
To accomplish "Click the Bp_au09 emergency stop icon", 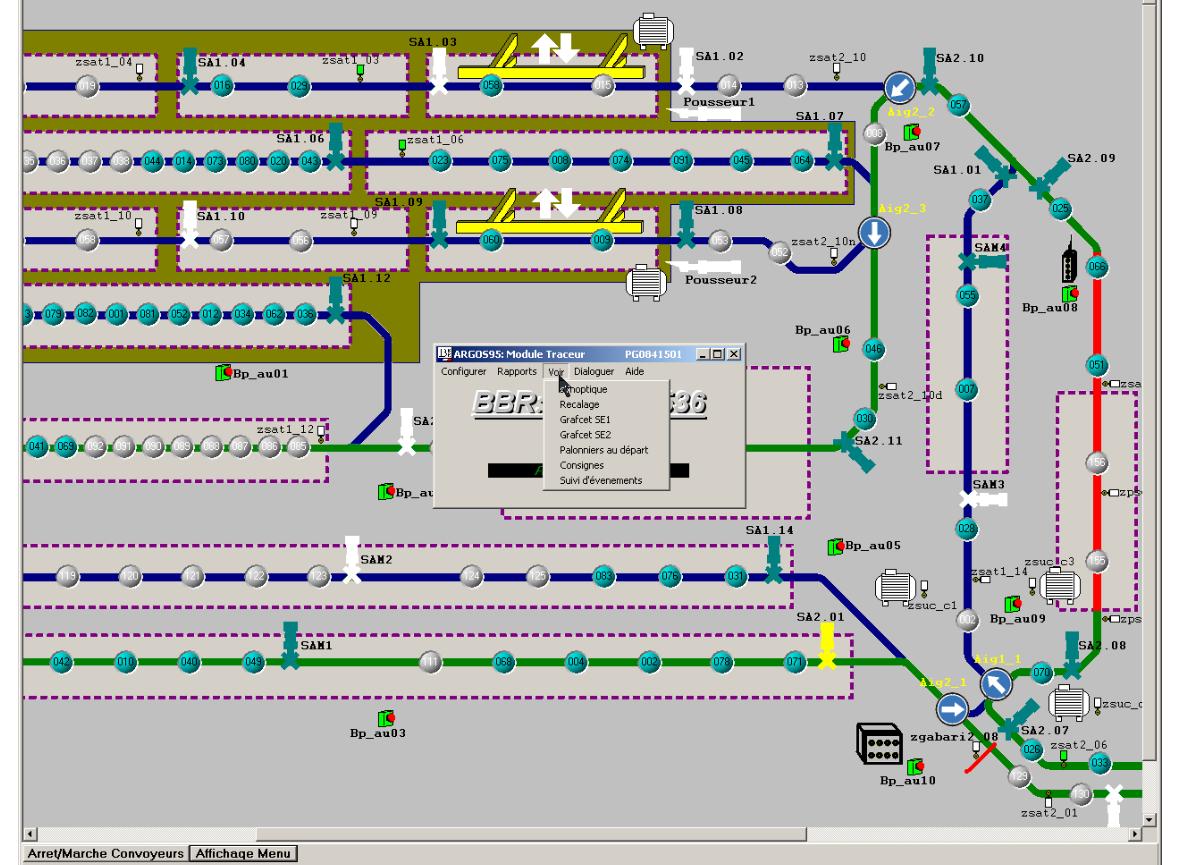I will (x=1013, y=603).
